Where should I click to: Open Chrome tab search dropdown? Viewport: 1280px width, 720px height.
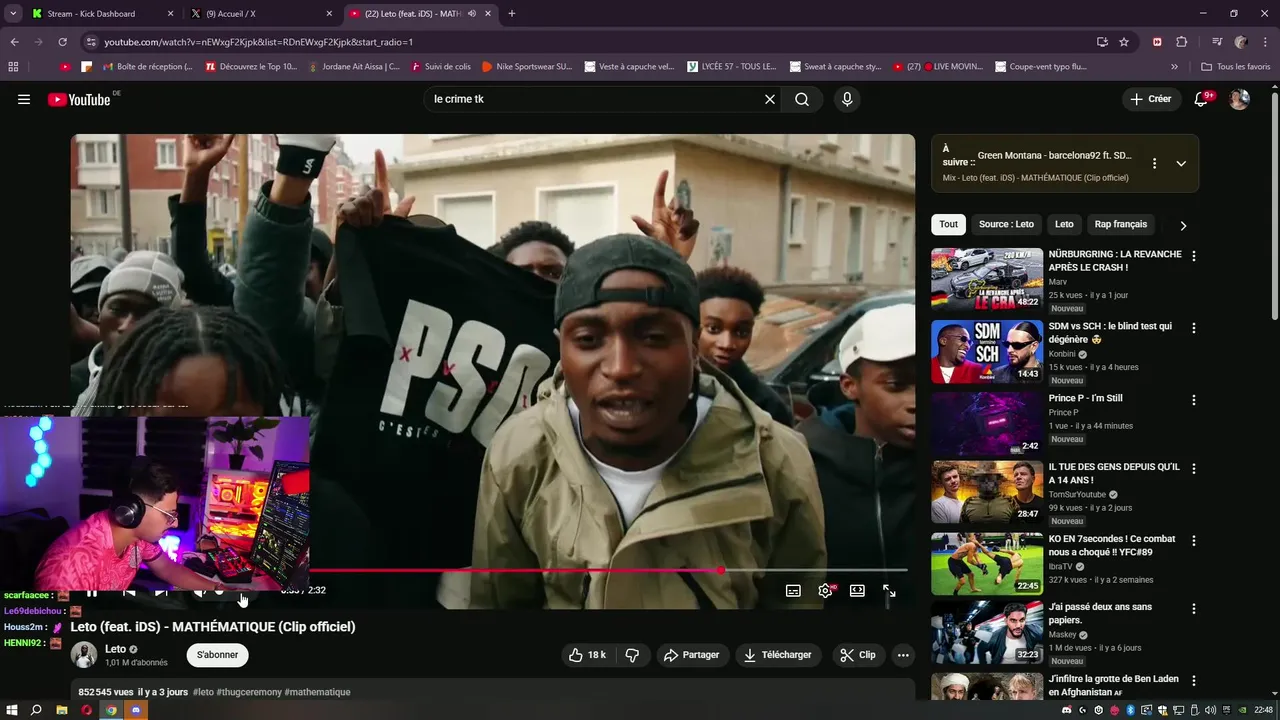tap(13, 13)
